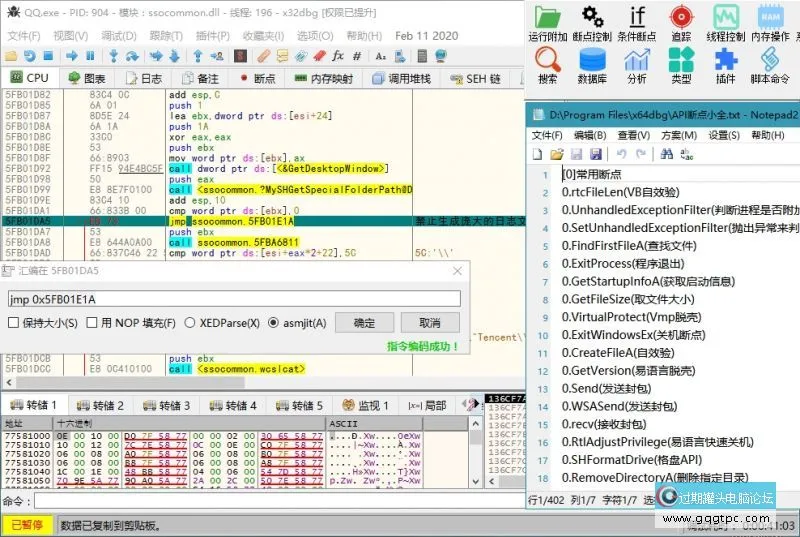
Task: Open 断点控制 gears icon
Action: pos(592,23)
